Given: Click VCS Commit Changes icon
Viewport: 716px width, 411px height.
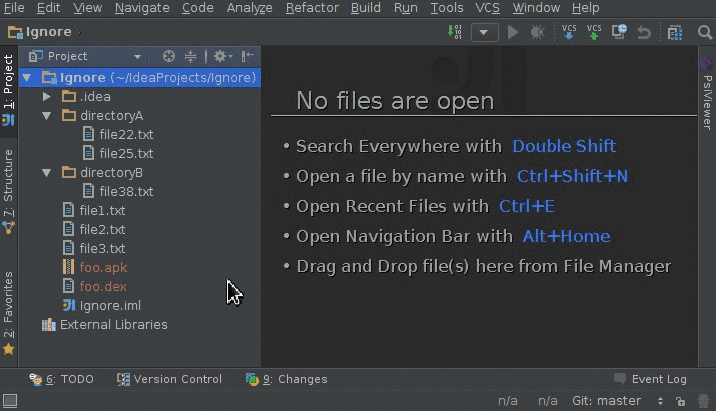Looking at the screenshot, I should coord(594,32).
